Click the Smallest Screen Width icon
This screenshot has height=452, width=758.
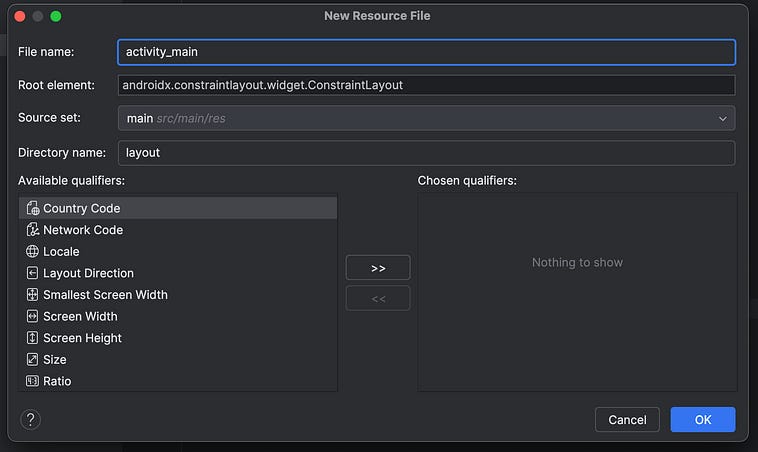(x=32, y=294)
